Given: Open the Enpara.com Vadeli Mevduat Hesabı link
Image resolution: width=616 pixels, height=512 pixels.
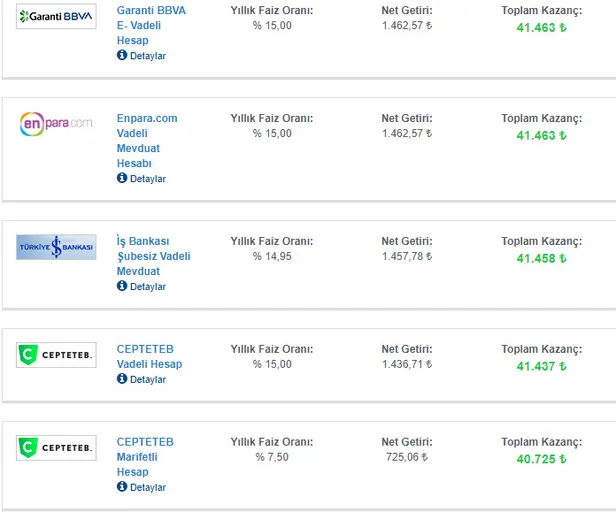Looking at the screenshot, I should click(146, 140).
